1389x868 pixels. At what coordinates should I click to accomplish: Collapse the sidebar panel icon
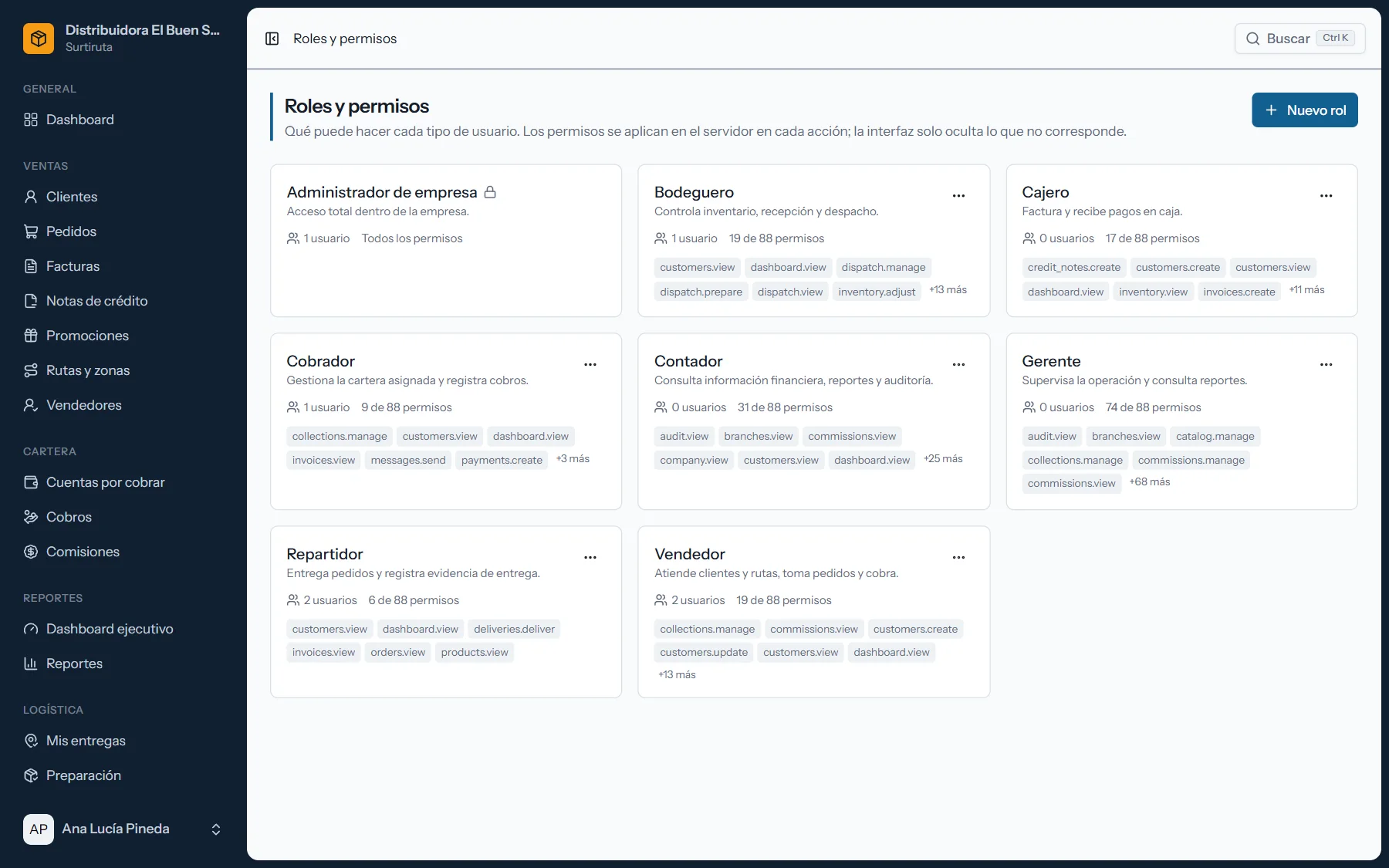272,39
